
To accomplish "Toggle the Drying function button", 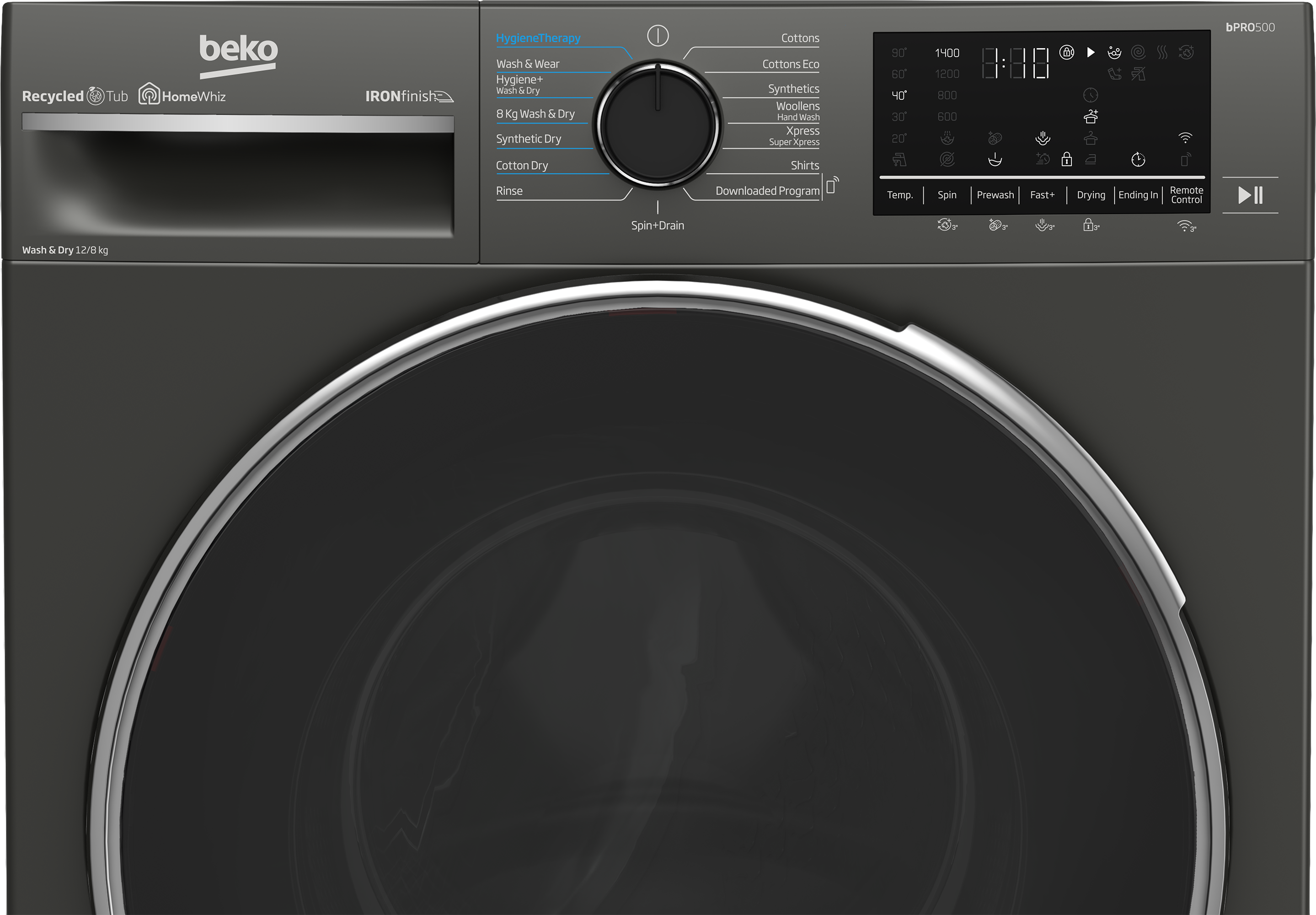I will click(1091, 195).
